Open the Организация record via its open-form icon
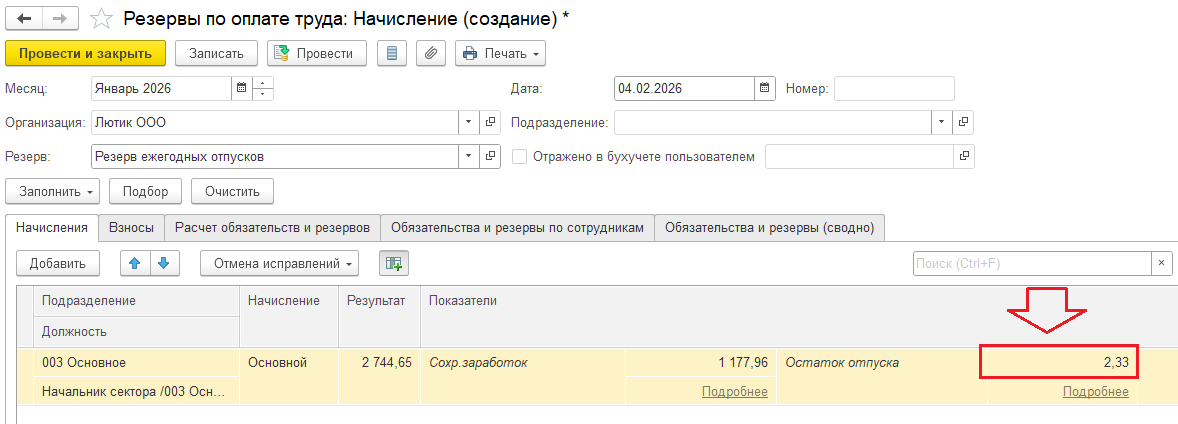 point(490,122)
